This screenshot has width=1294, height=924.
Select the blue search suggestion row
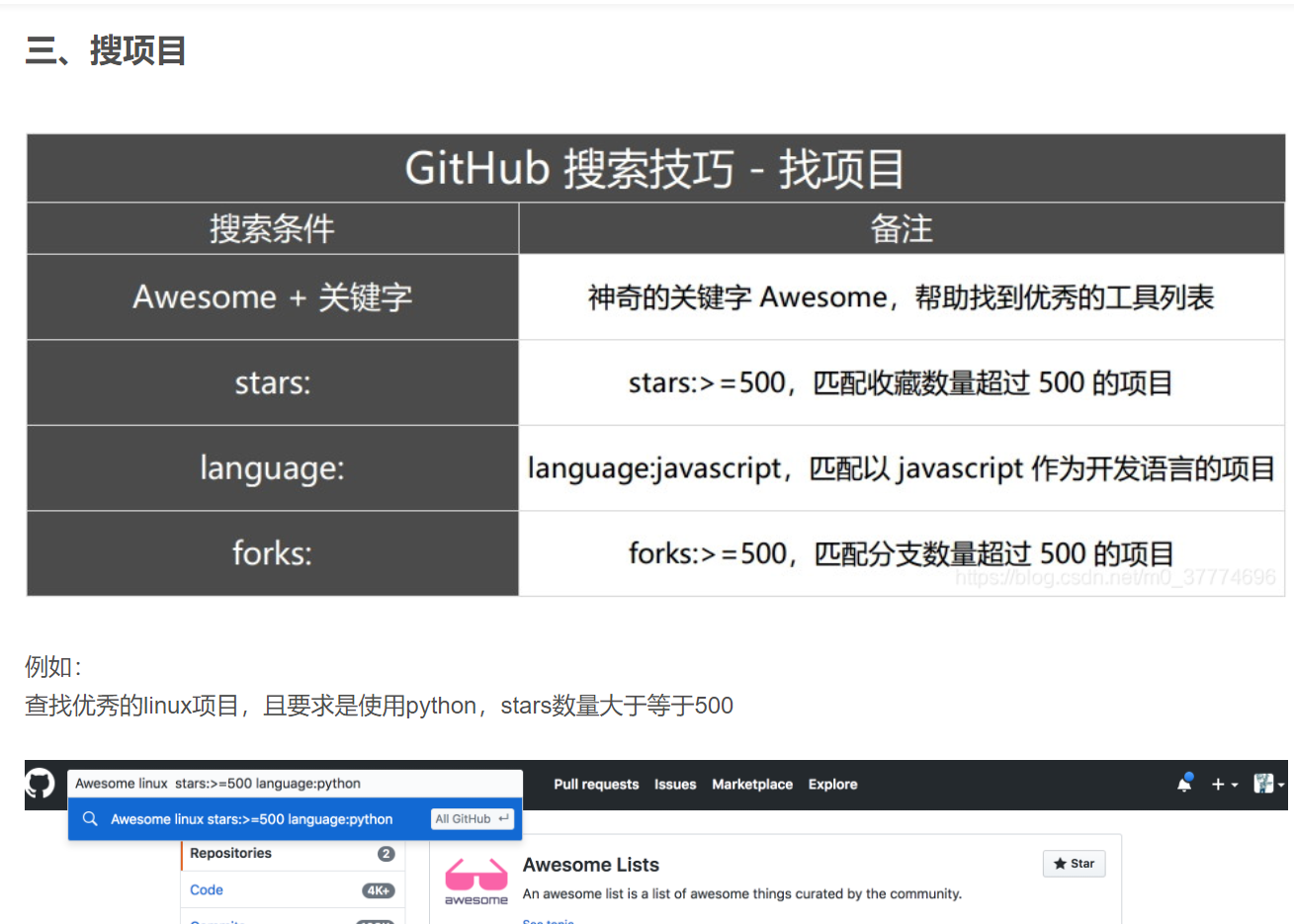pos(295,819)
